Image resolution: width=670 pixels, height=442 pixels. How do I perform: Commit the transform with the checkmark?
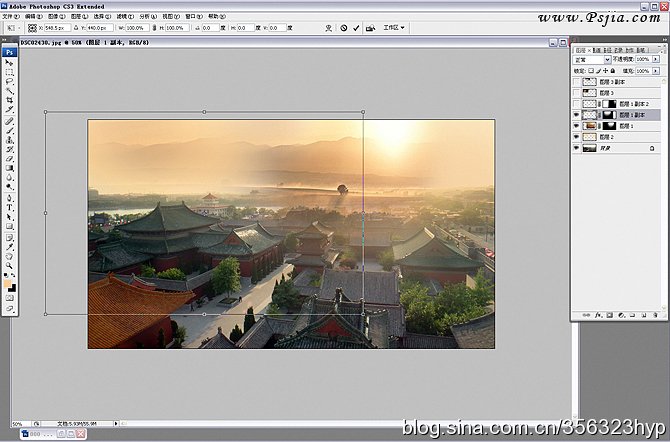tap(356, 28)
